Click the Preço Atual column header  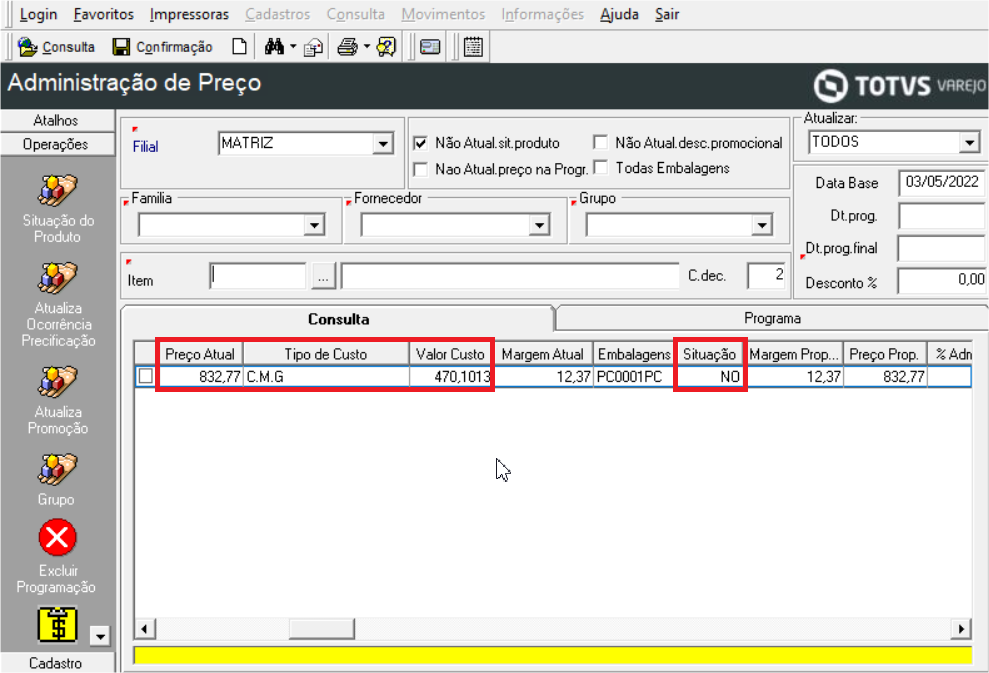(x=199, y=354)
